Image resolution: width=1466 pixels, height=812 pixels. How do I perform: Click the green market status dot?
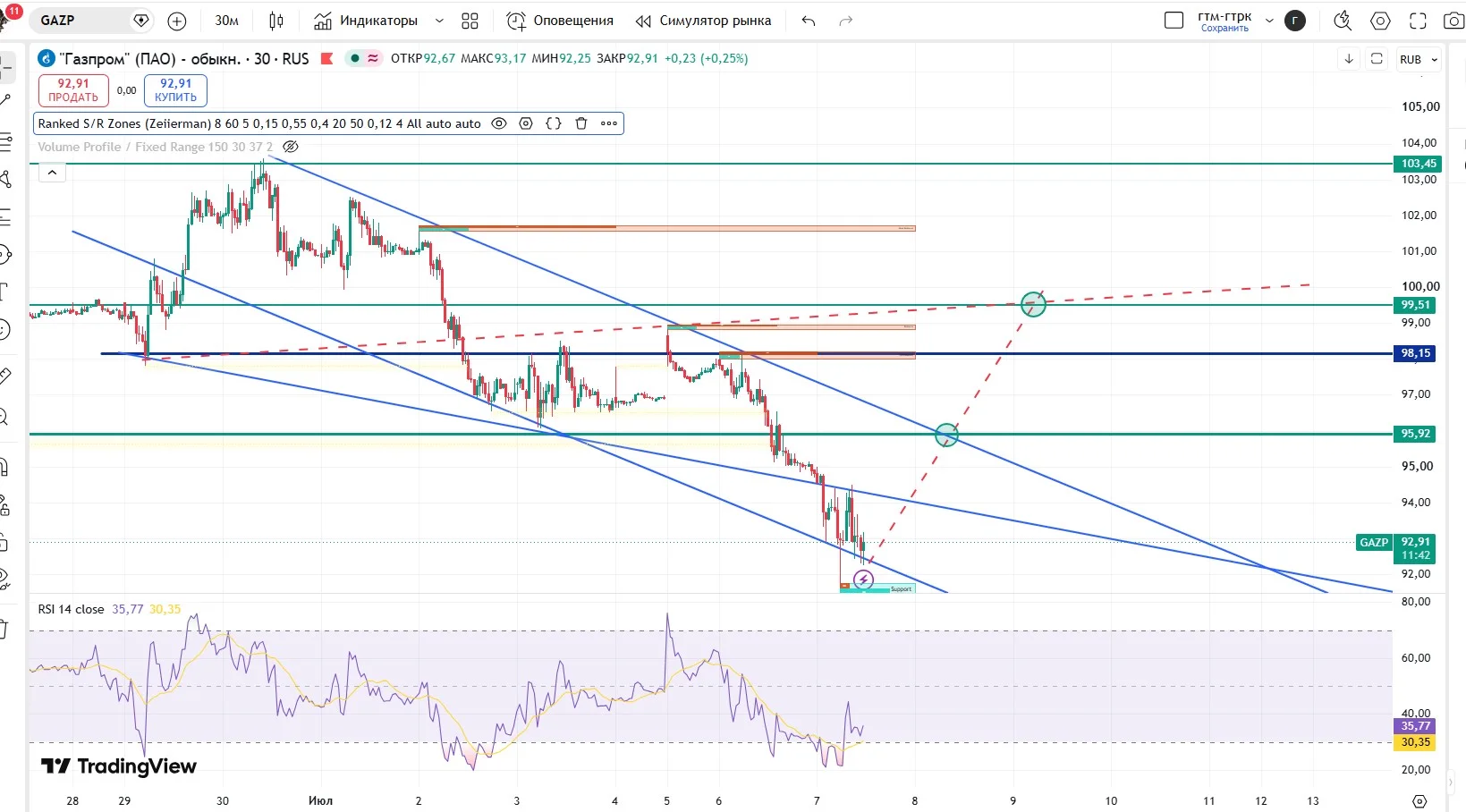tap(355, 58)
